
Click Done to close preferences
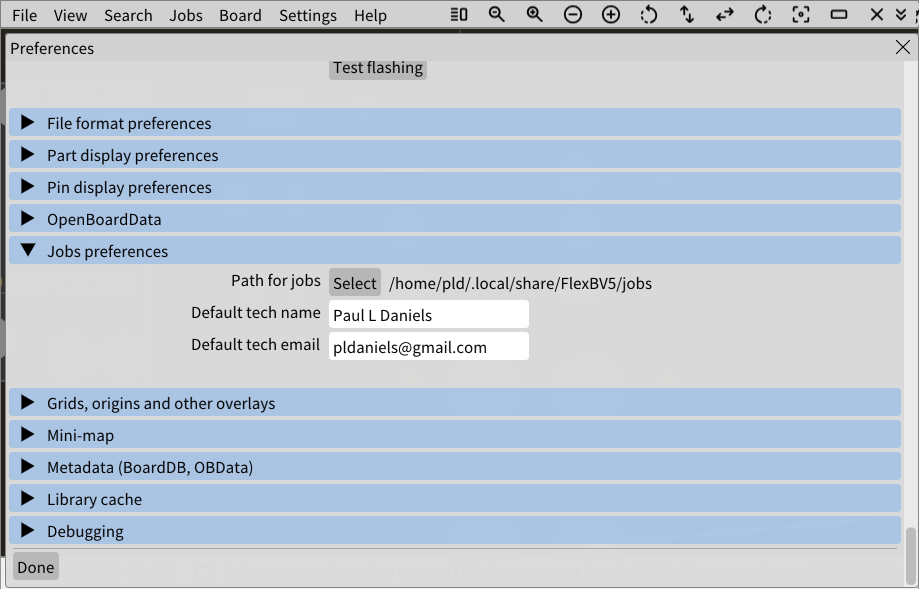tap(35, 566)
